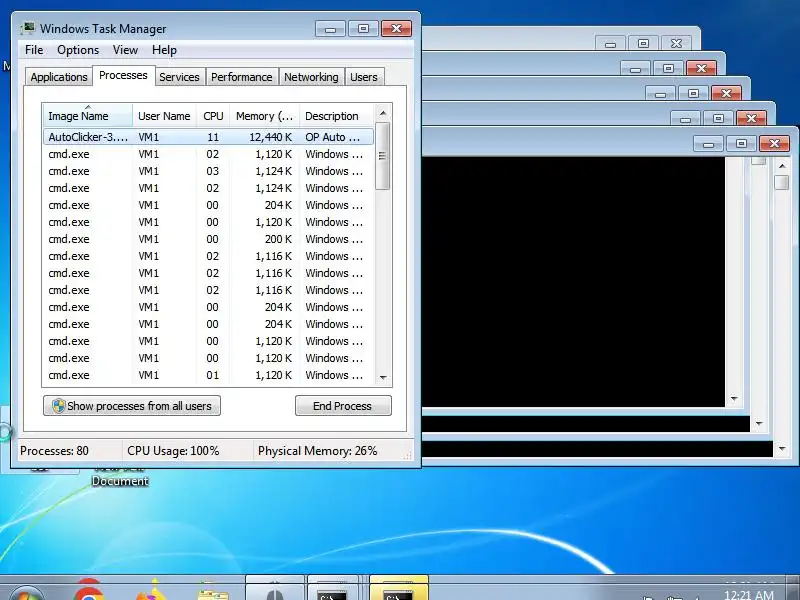Select the Processes tab
The image size is (800, 600).
click(x=123, y=76)
